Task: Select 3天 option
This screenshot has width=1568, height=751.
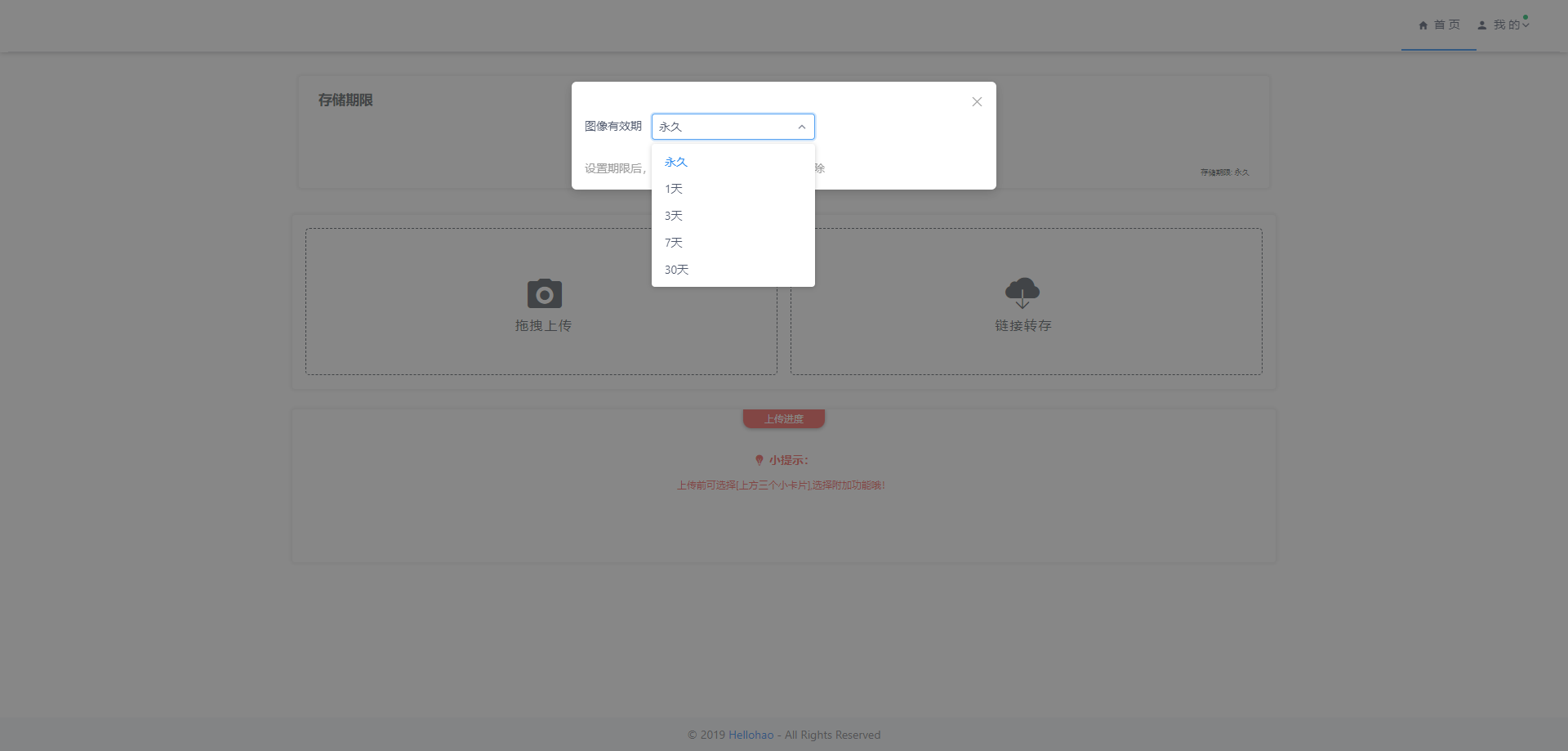Action: 733,216
